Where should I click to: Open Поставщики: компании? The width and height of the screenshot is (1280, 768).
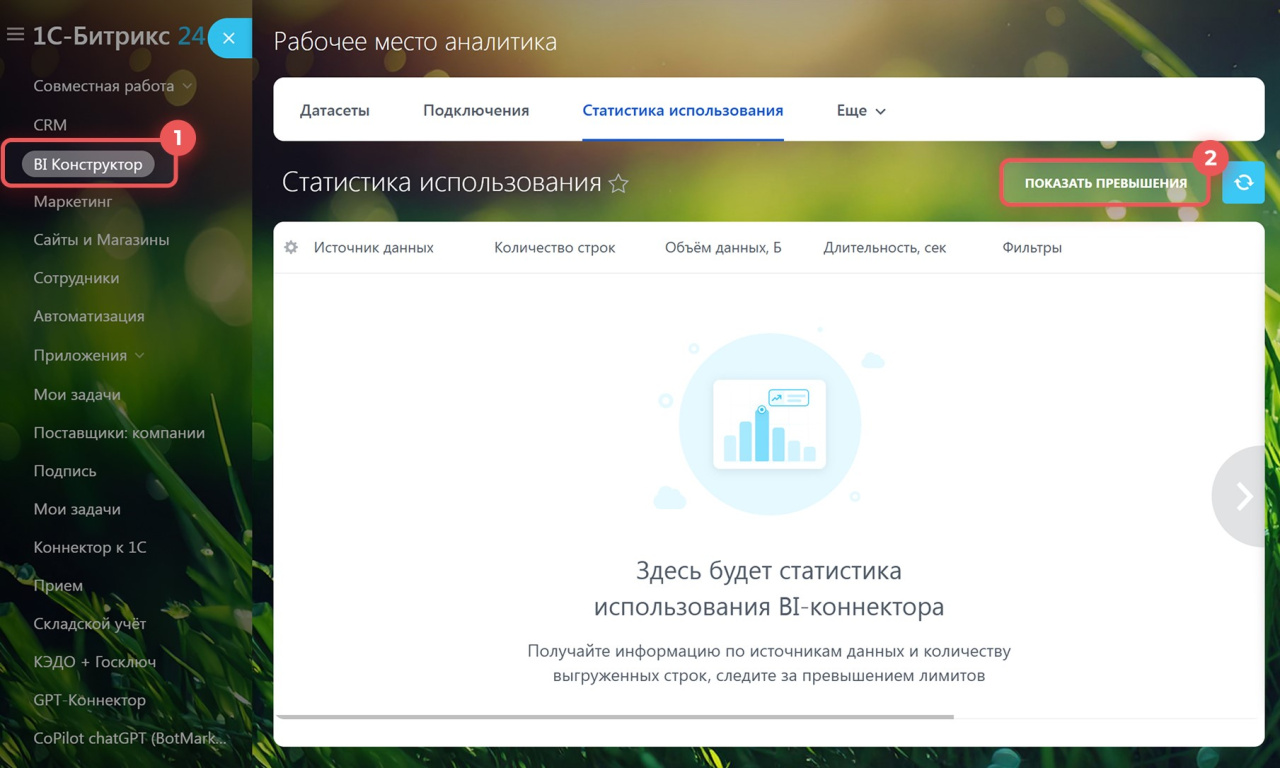click(119, 433)
